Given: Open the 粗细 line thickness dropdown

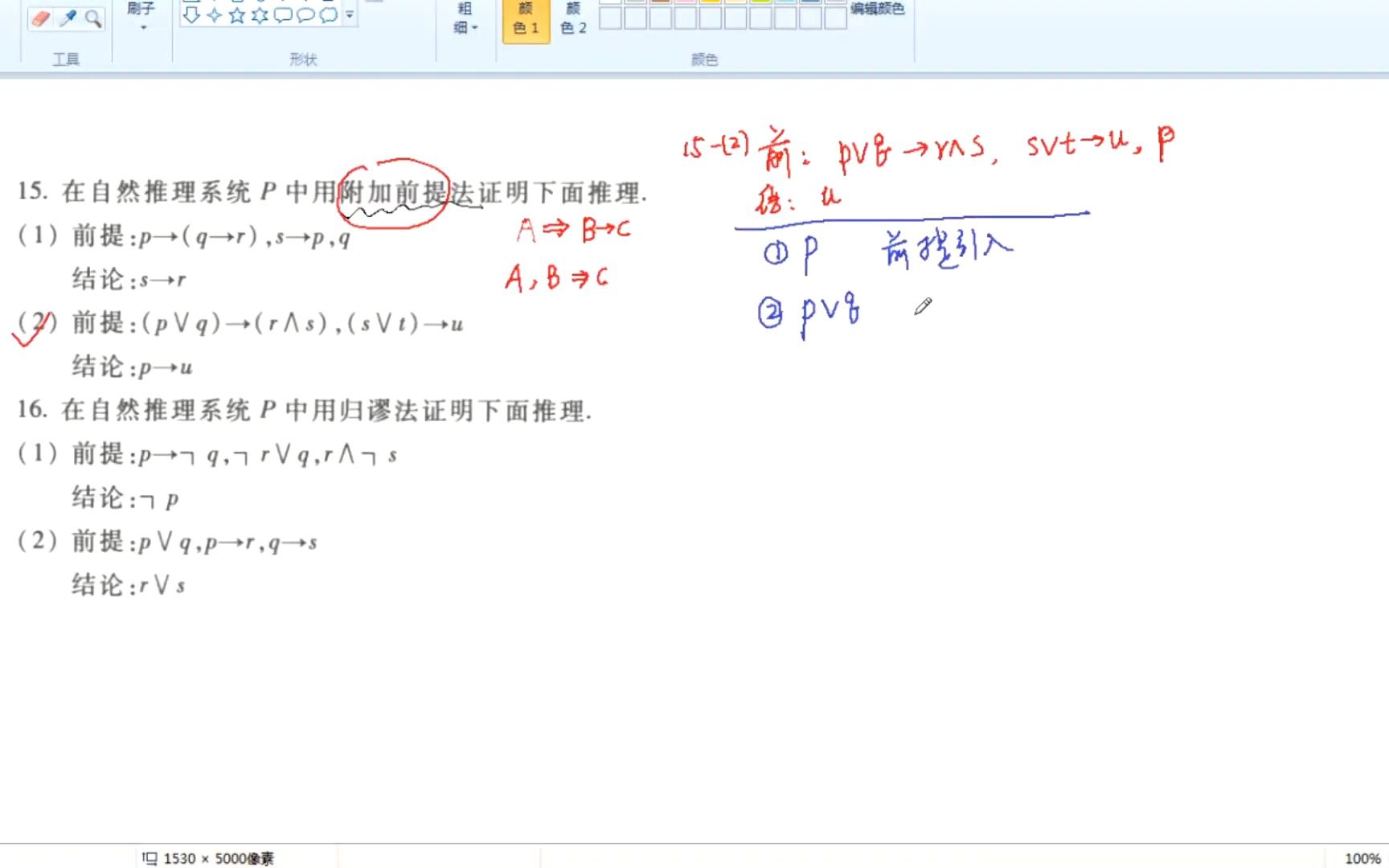Looking at the screenshot, I should coord(465,18).
